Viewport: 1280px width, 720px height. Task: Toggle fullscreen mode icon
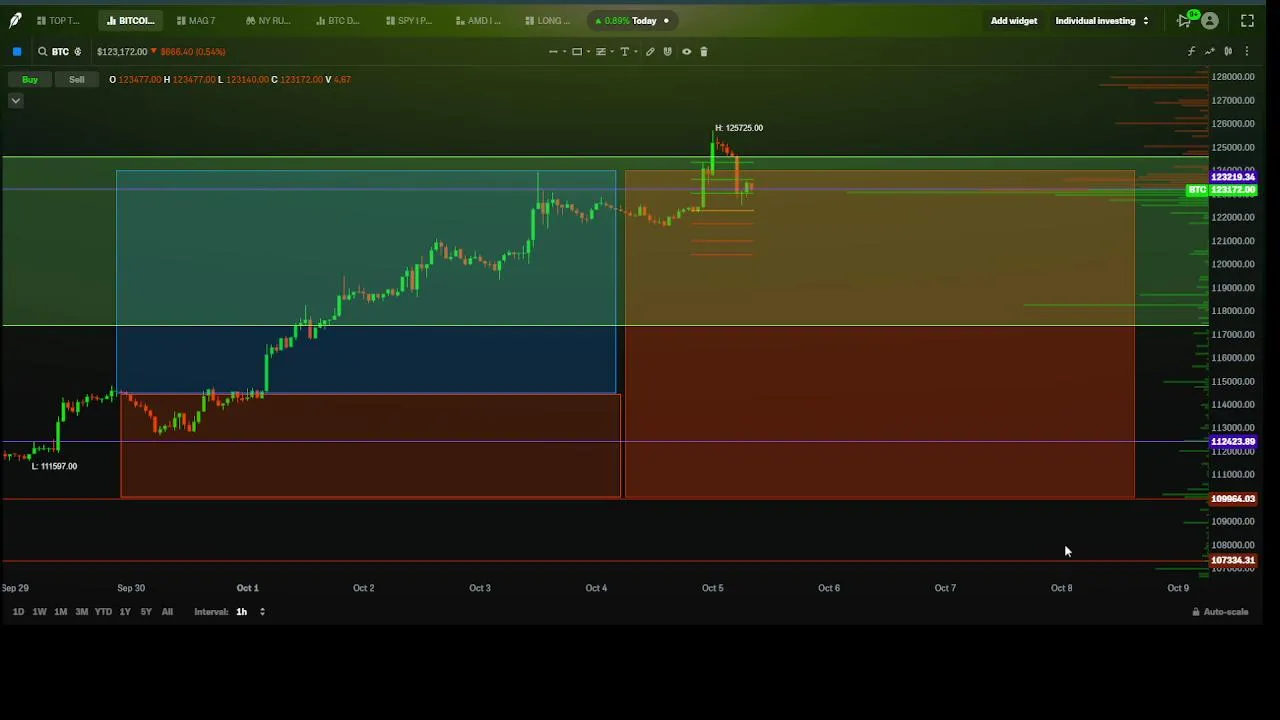1247,20
